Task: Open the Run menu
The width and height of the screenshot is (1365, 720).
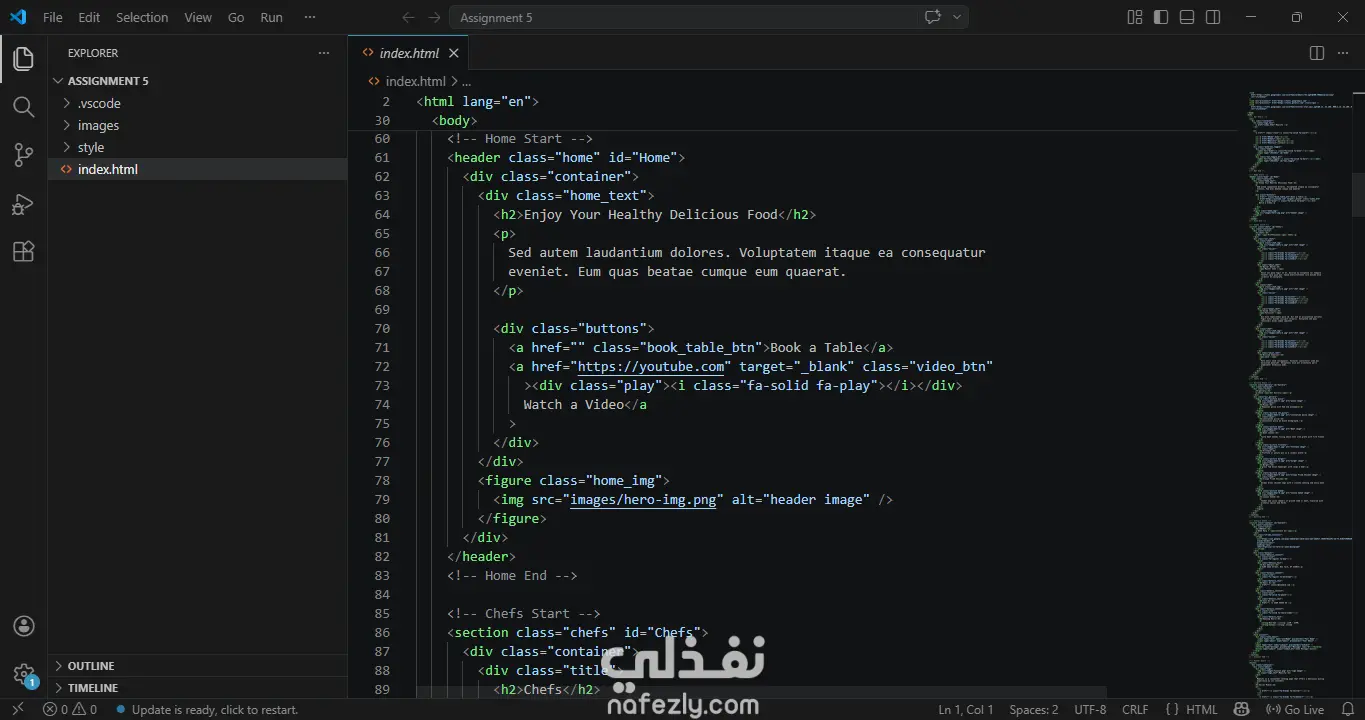Action: pos(271,17)
